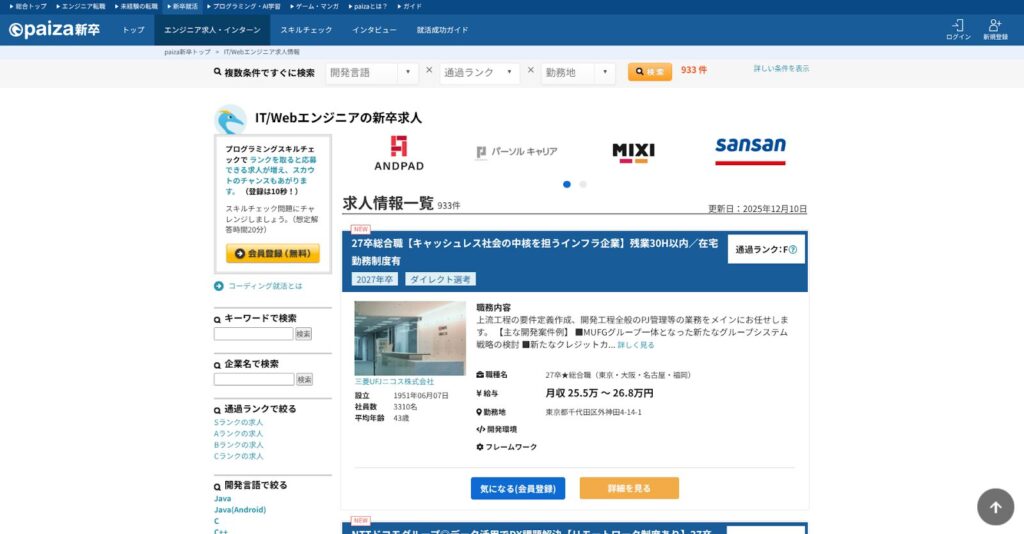Select the second carousel pagination dot
The height and width of the screenshot is (534, 1024).
pos(583,184)
